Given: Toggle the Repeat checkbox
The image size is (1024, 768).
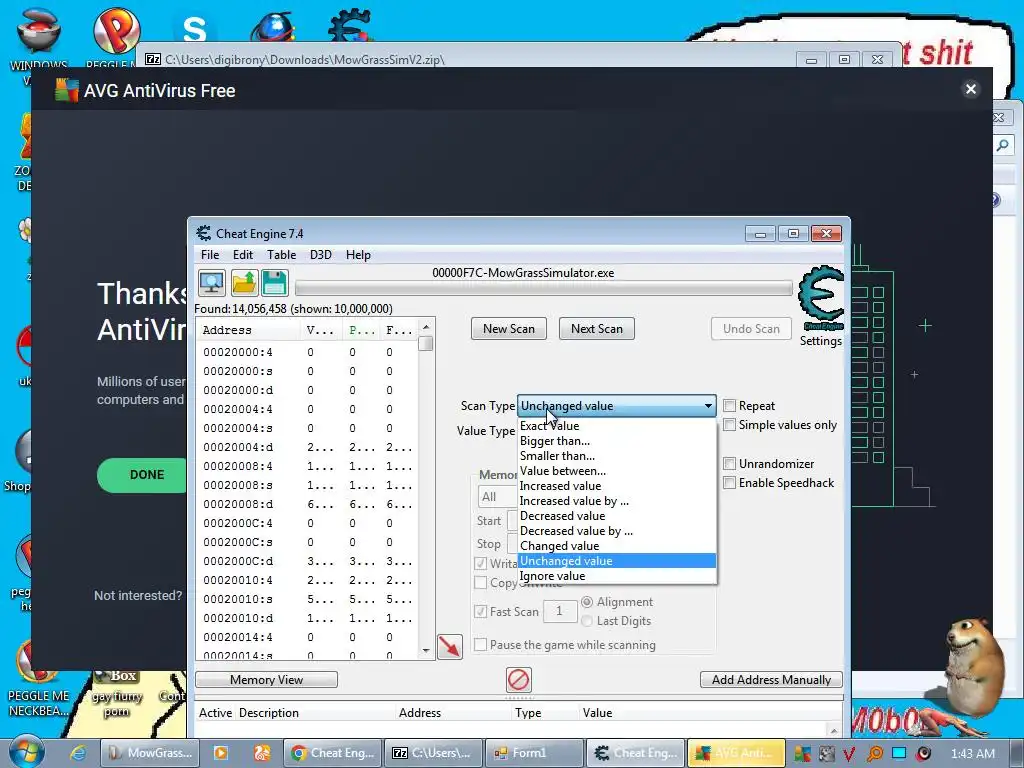Looking at the screenshot, I should click(729, 406).
